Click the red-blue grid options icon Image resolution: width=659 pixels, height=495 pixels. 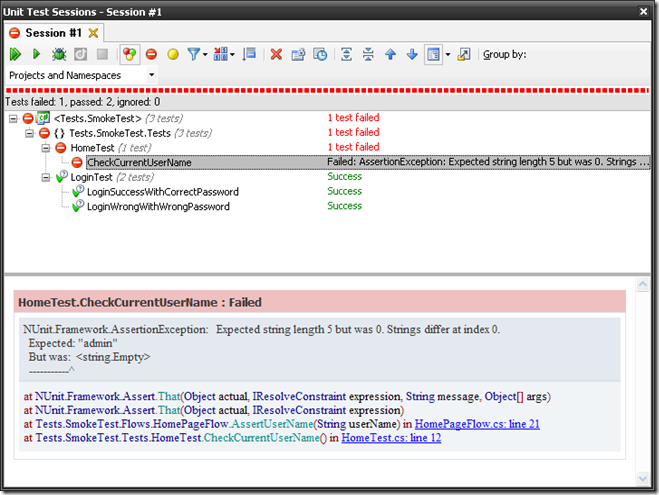tap(221, 54)
